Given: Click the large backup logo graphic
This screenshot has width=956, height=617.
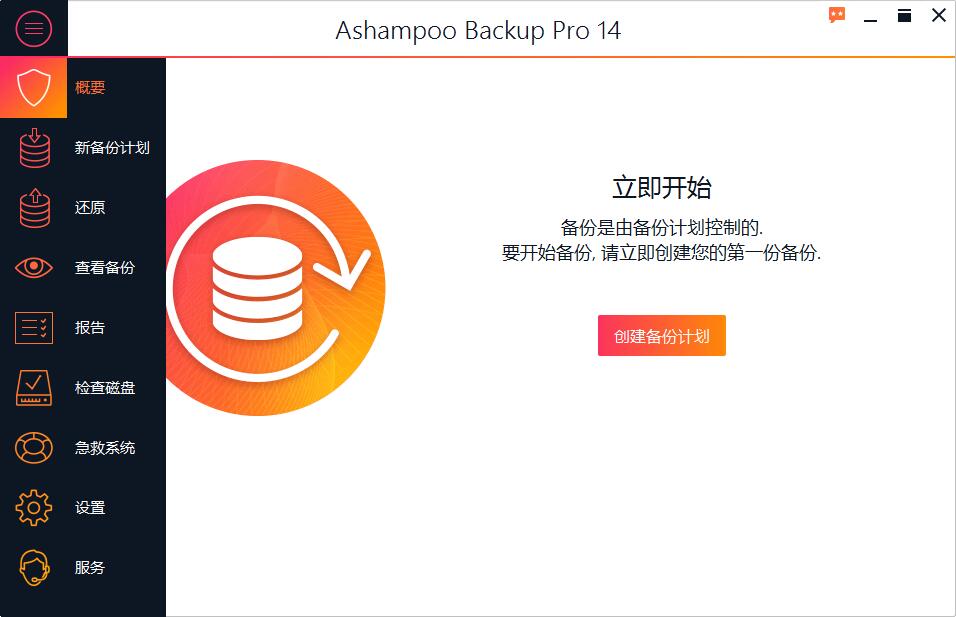Looking at the screenshot, I should coord(276,288).
